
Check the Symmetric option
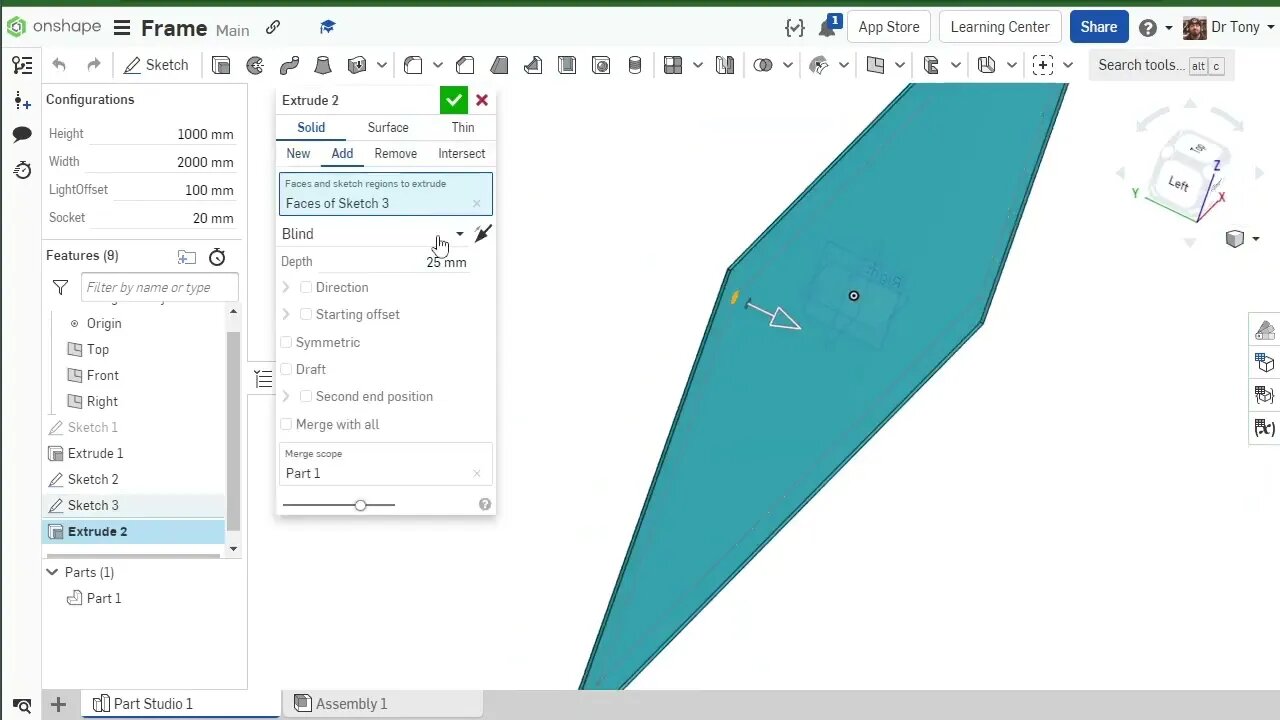287,342
